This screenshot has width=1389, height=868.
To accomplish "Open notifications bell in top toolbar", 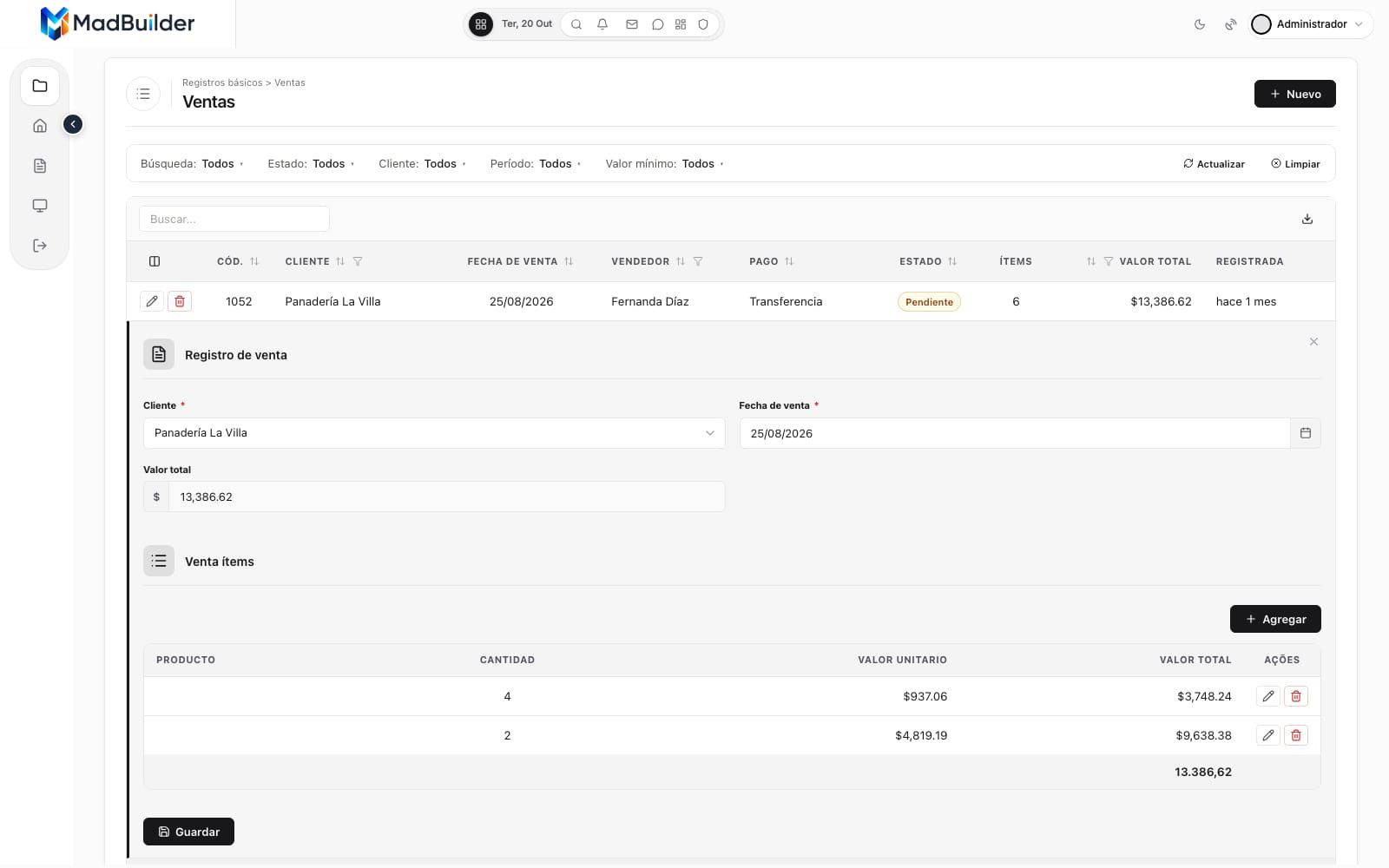I will click(x=602, y=24).
